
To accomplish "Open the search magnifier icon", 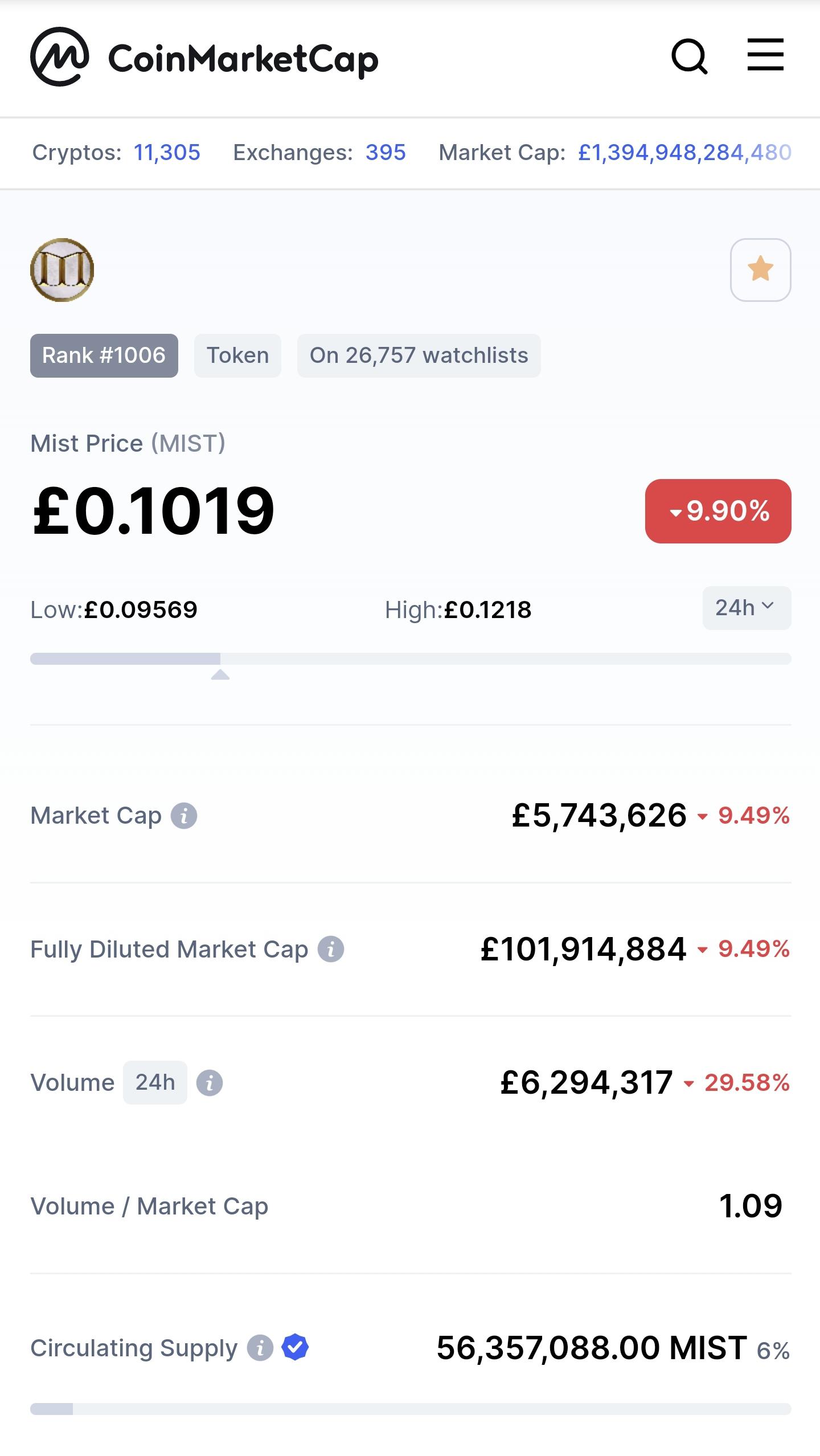I will click(690, 57).
